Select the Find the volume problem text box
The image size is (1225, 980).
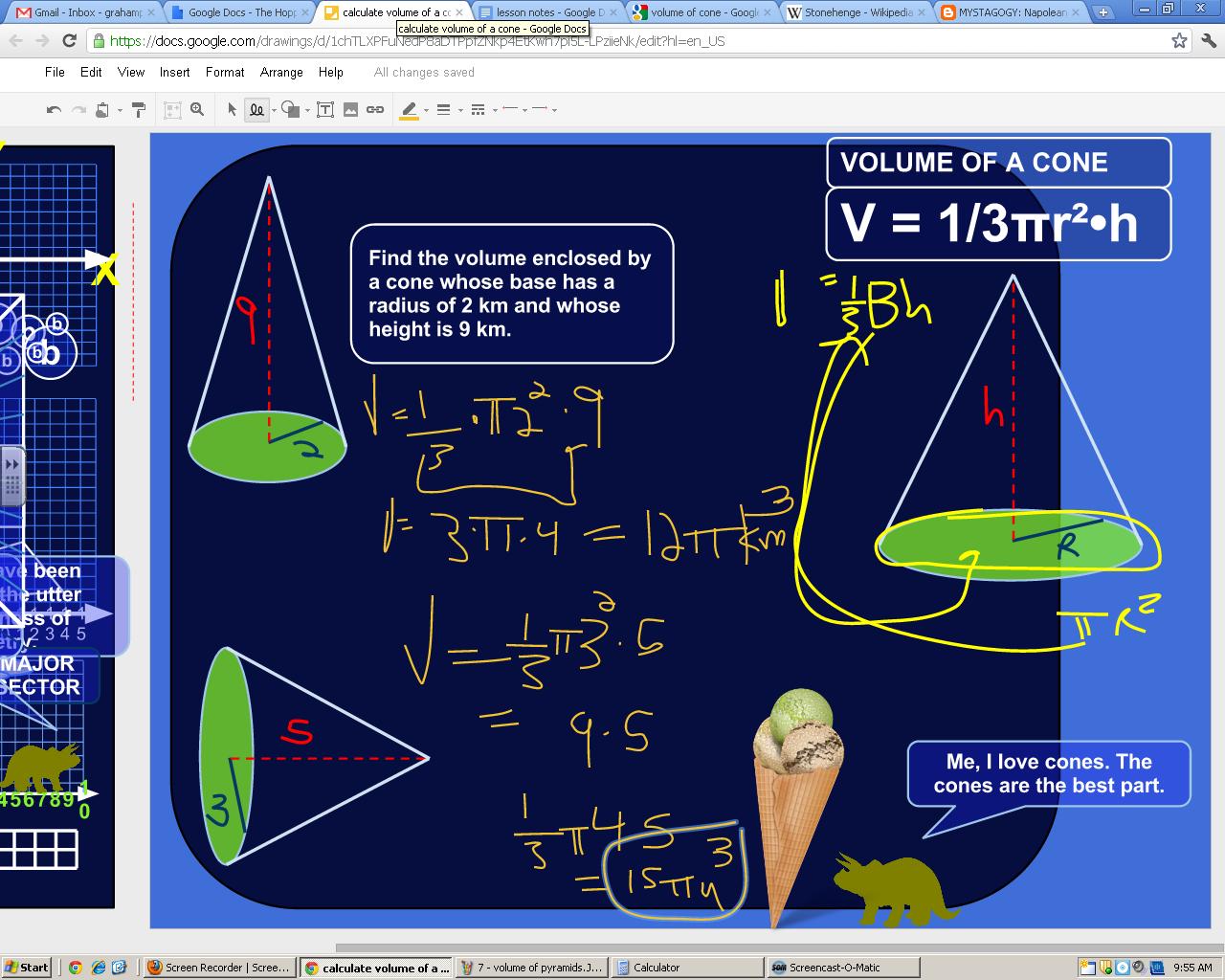(512, 294)
